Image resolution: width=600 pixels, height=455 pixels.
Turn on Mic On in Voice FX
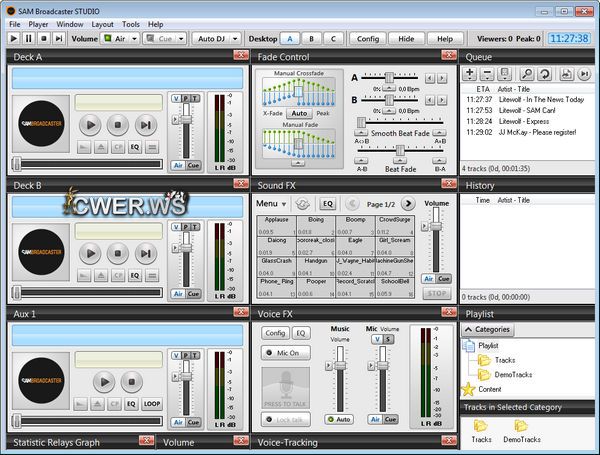285,353
